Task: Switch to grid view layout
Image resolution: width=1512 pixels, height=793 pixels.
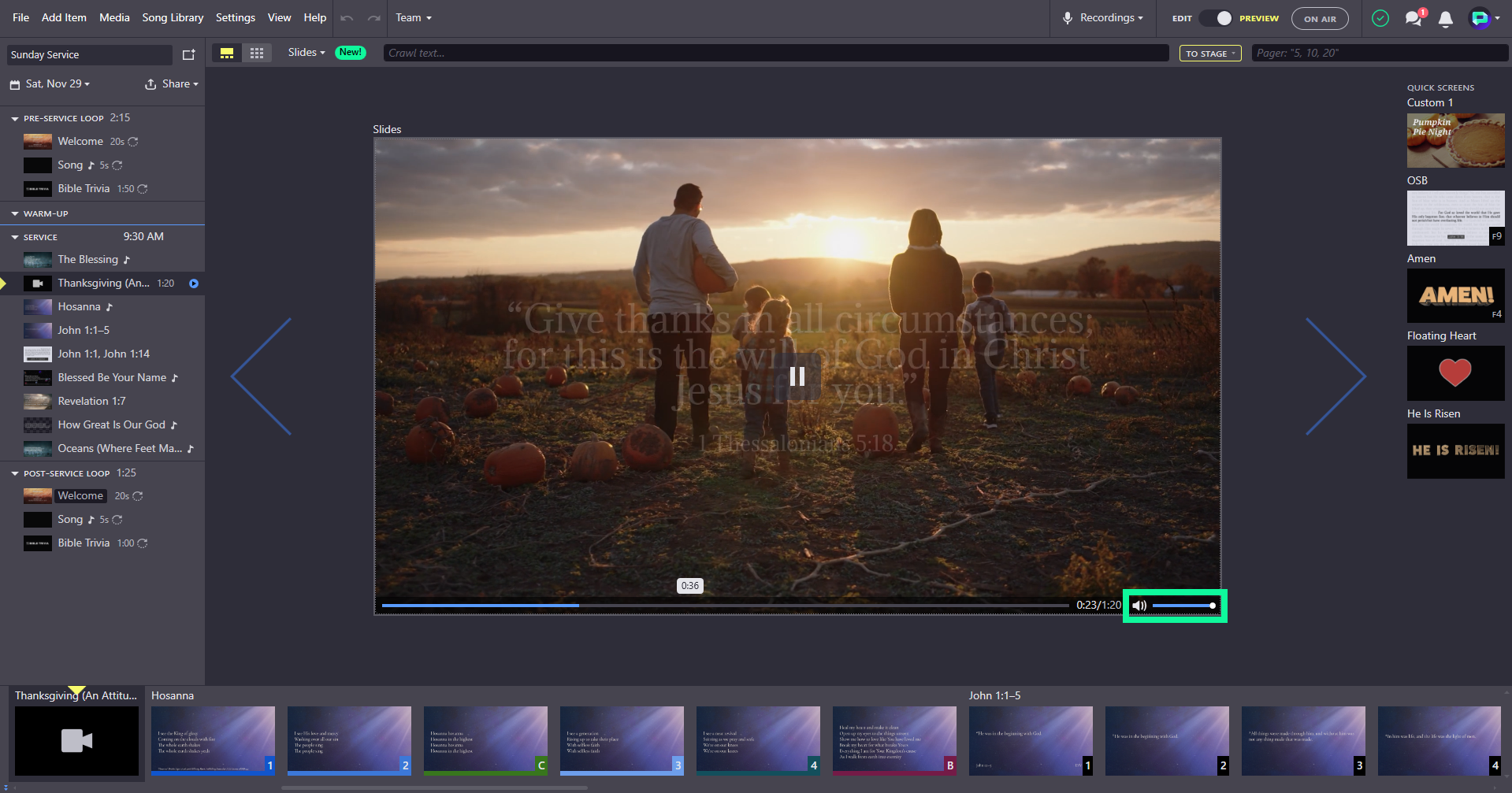Action: 257,53
